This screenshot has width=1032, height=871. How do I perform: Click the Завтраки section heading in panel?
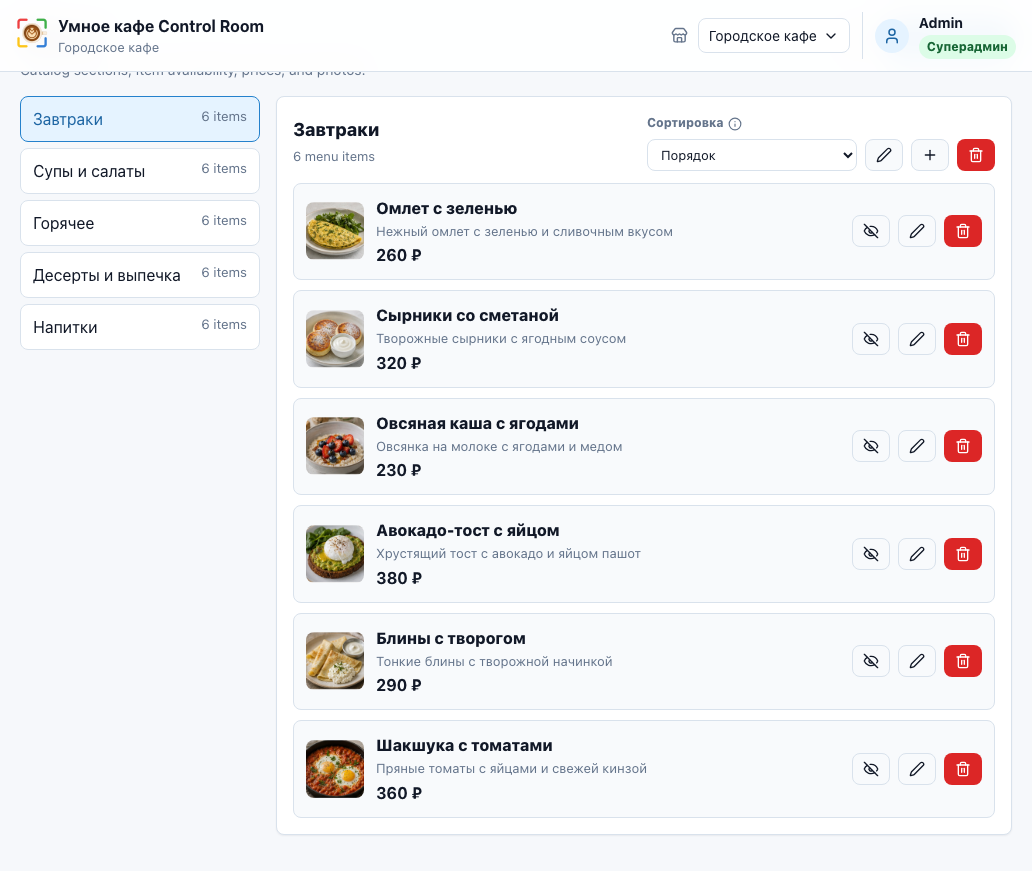(336, 130)
